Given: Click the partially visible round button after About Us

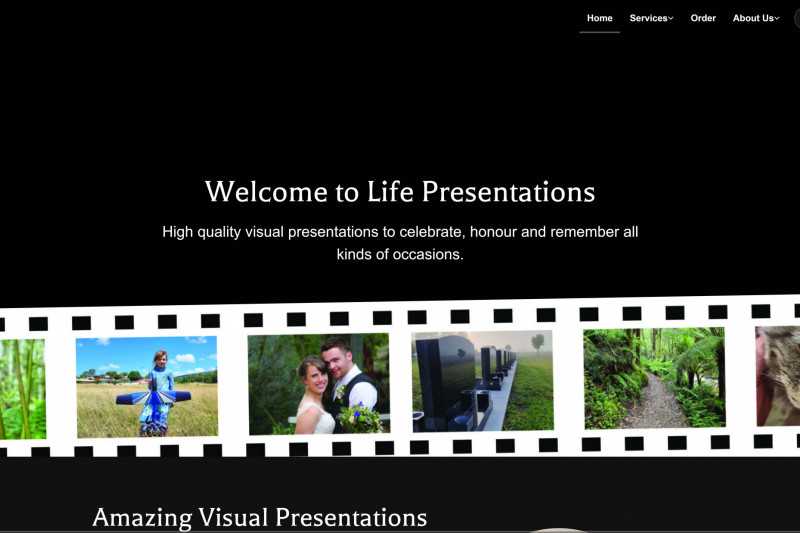Looking at the screenshot, I should click(797, 18).
